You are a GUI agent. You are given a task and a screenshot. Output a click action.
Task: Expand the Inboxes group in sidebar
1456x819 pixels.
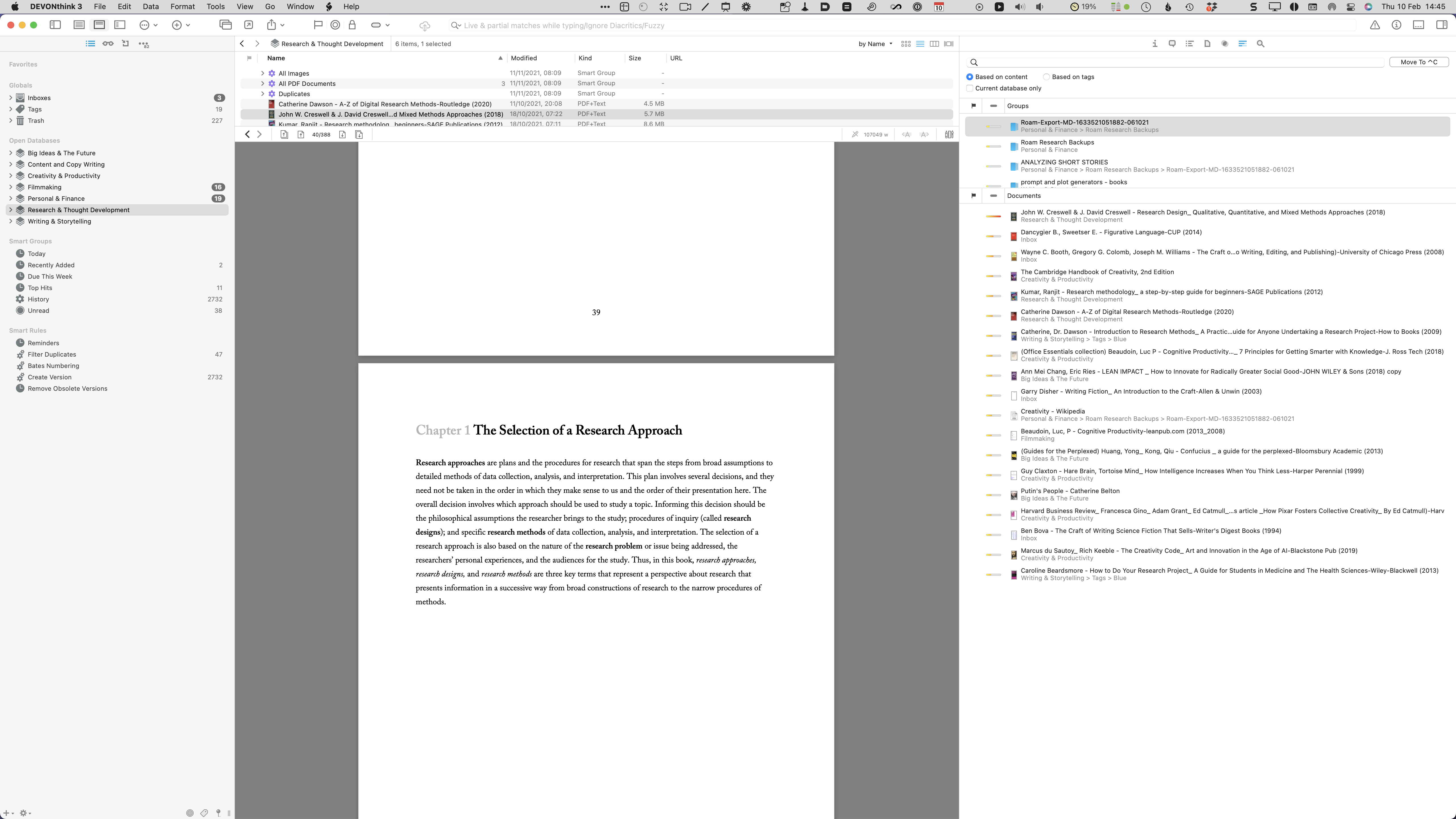click(x=10, y=98)
